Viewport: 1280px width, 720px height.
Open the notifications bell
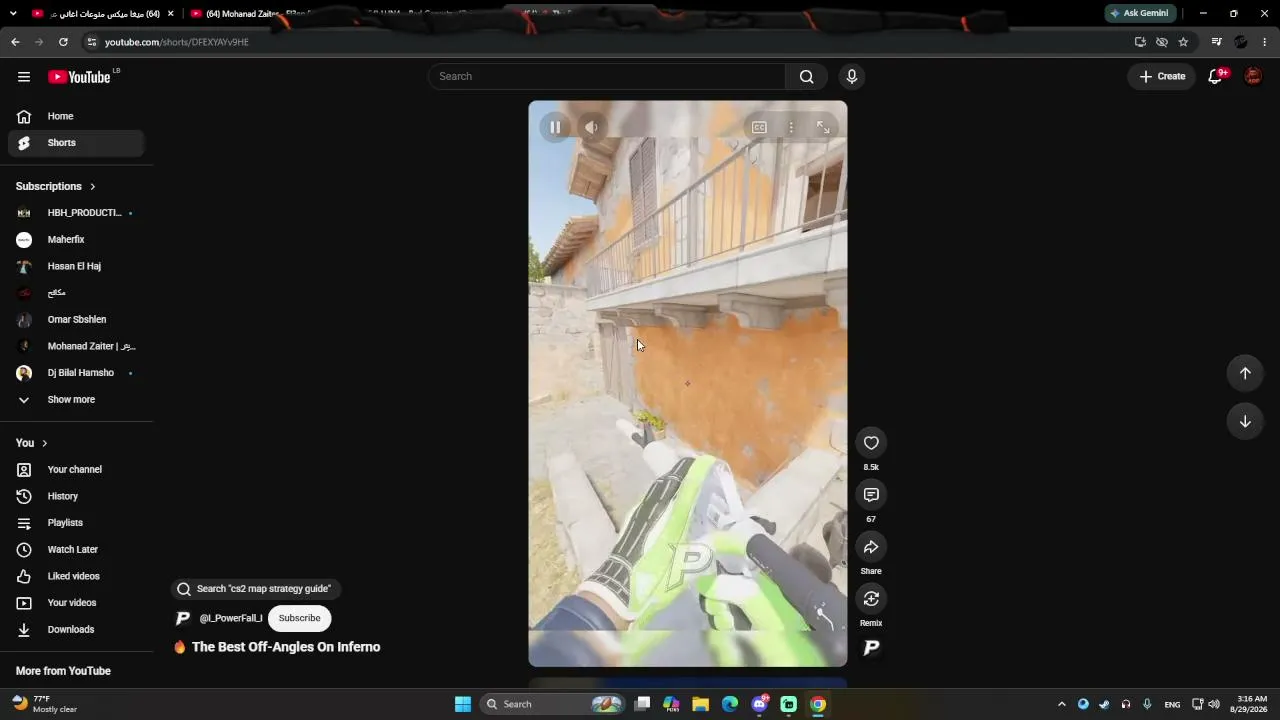1216,77
